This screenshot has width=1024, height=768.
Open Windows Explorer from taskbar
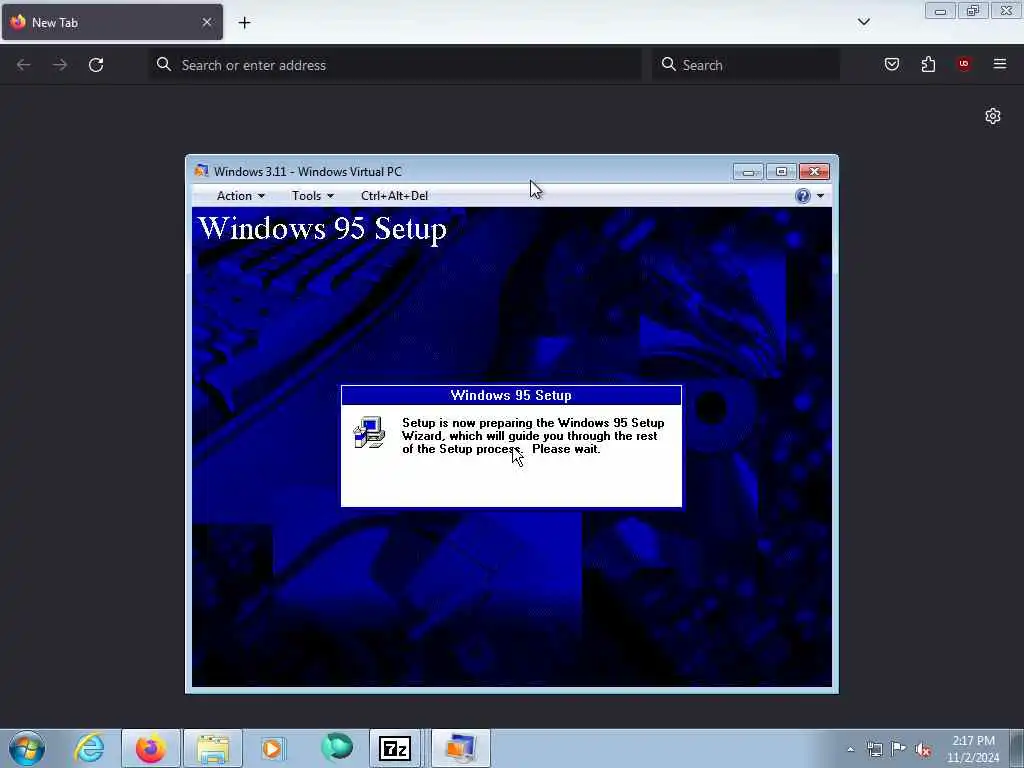pyautogui.click(x=213, y=748)
